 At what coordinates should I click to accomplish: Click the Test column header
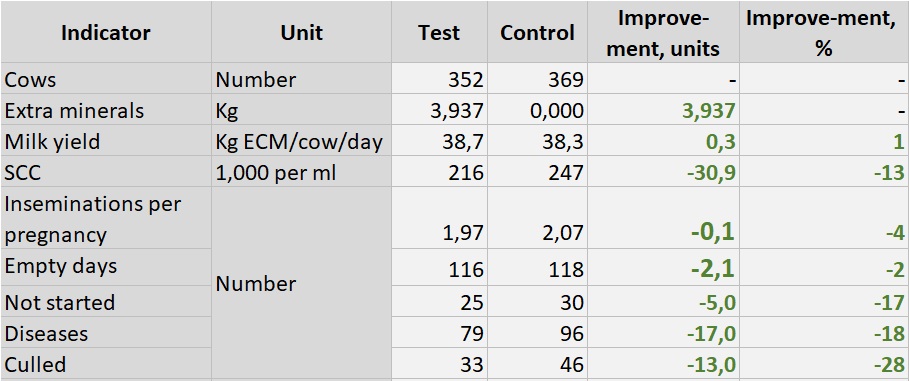(439, 32)
